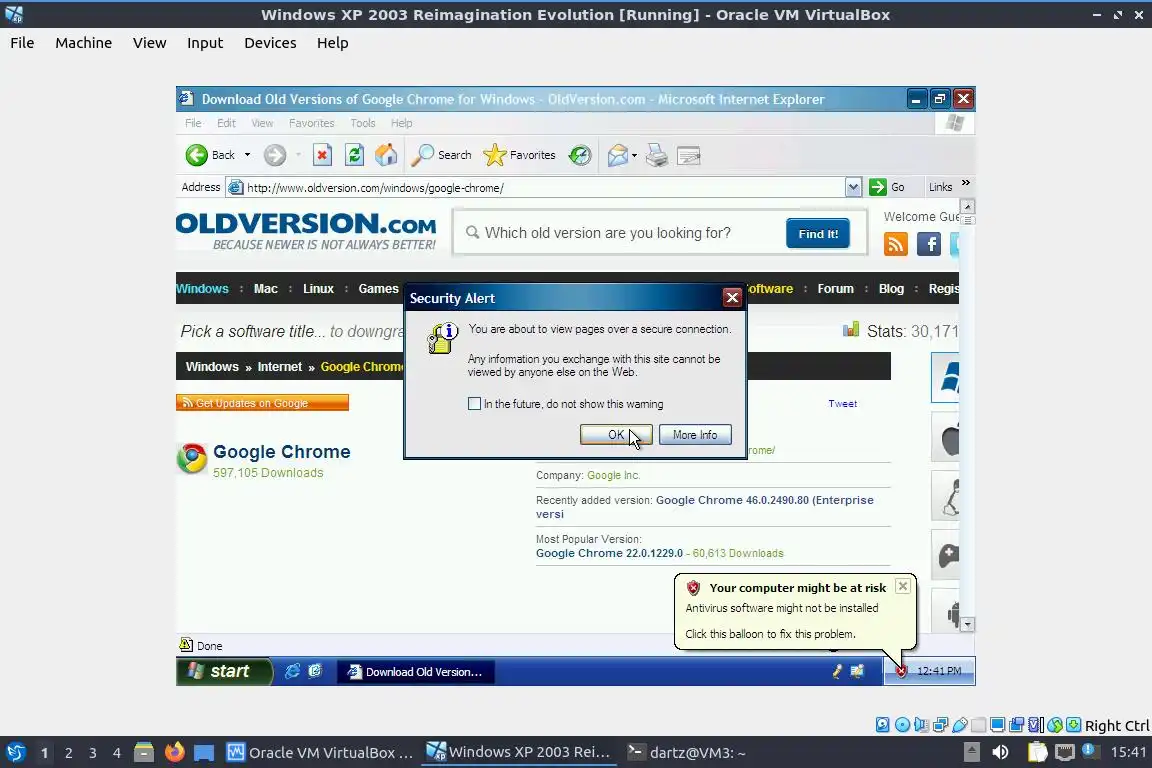Click the Home page icon
This screenshot has width=1152, height=768.
point(386,155)
